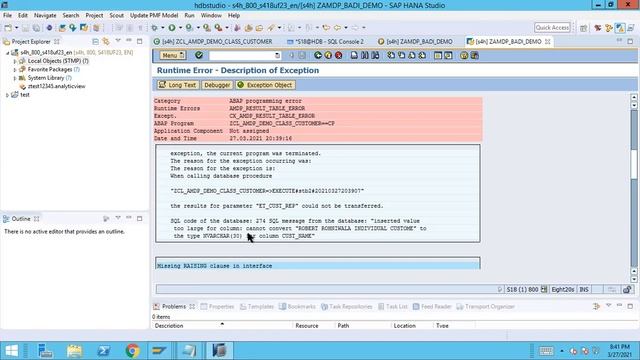The image size is (640, 360).
Task: Open the Update PMF Model menu
Action: click(154, 15)
